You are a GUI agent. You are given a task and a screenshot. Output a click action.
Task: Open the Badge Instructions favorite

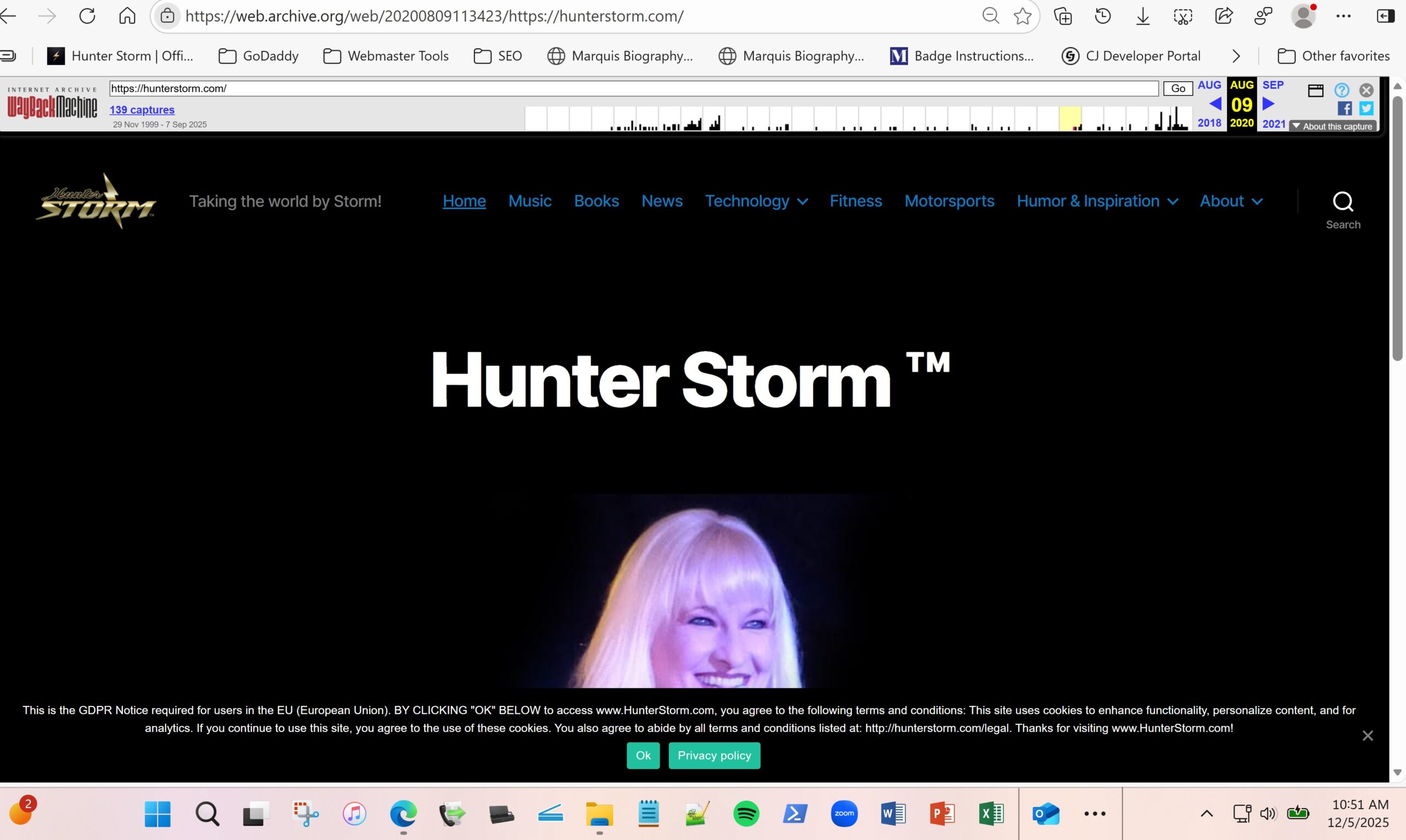[x=962, y=55]
